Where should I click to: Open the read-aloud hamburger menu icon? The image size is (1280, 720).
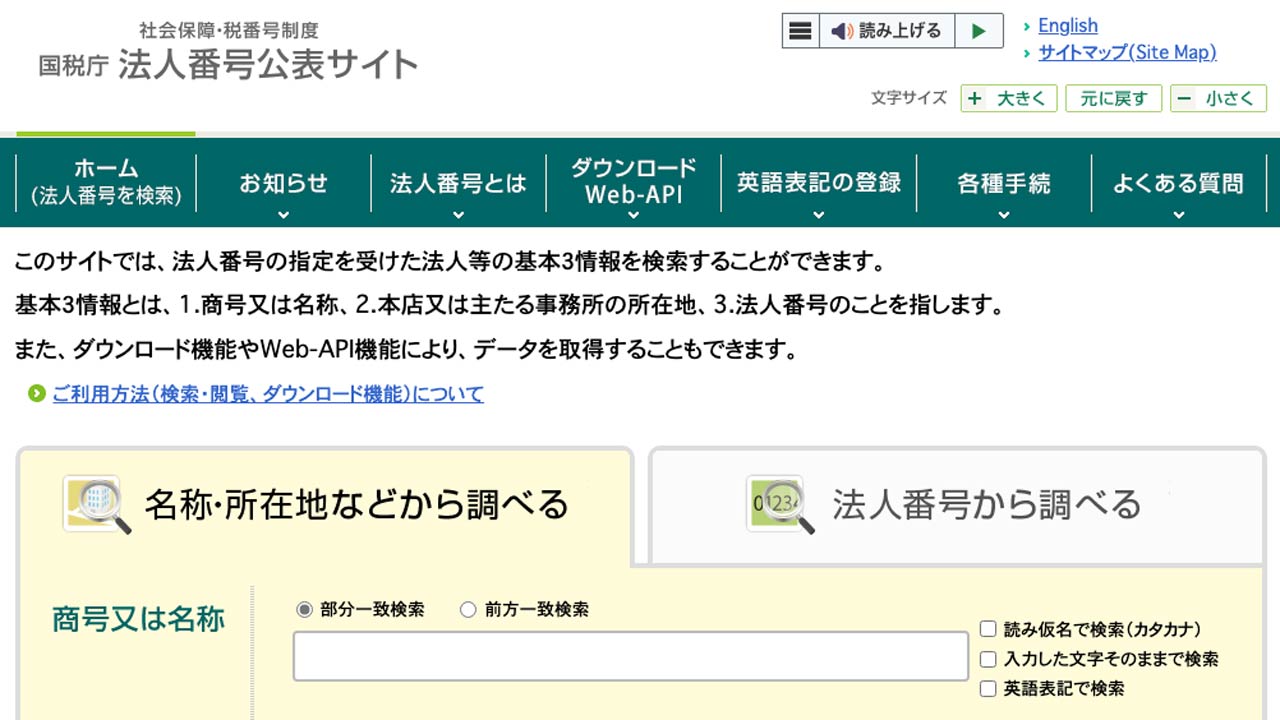[800, 31]
